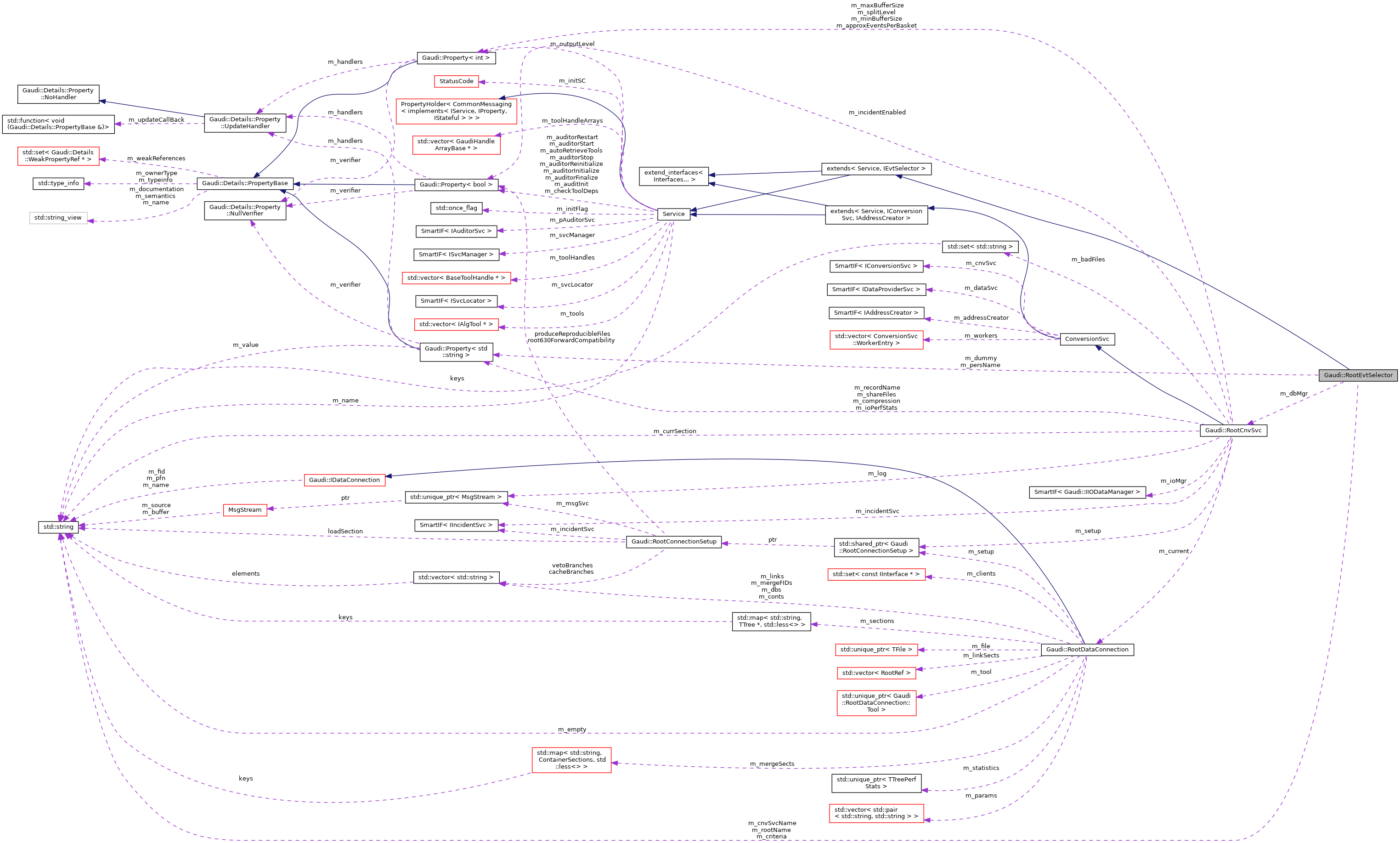Open the Gaudi::RootConnectionSetup node
This screenshot has height=843, width=1400.
click(x=674, y=541)
